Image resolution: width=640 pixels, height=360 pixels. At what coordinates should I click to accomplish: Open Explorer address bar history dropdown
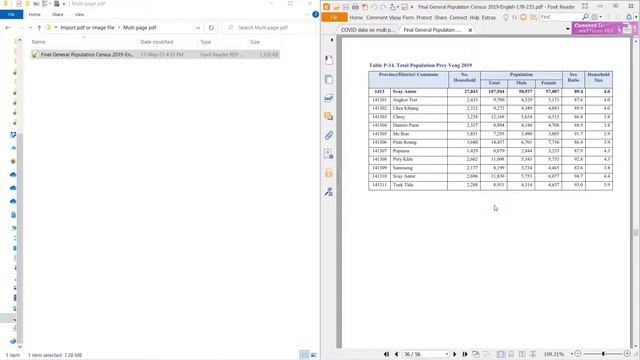198,28
